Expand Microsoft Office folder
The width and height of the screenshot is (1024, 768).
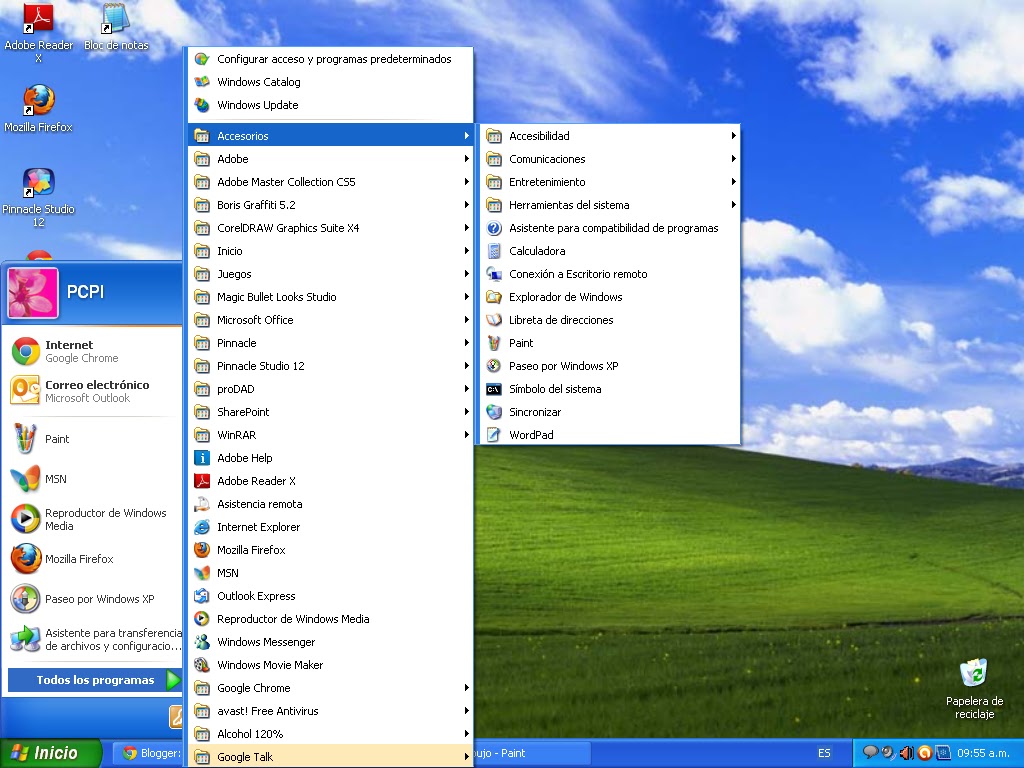(x=330, y=320)
